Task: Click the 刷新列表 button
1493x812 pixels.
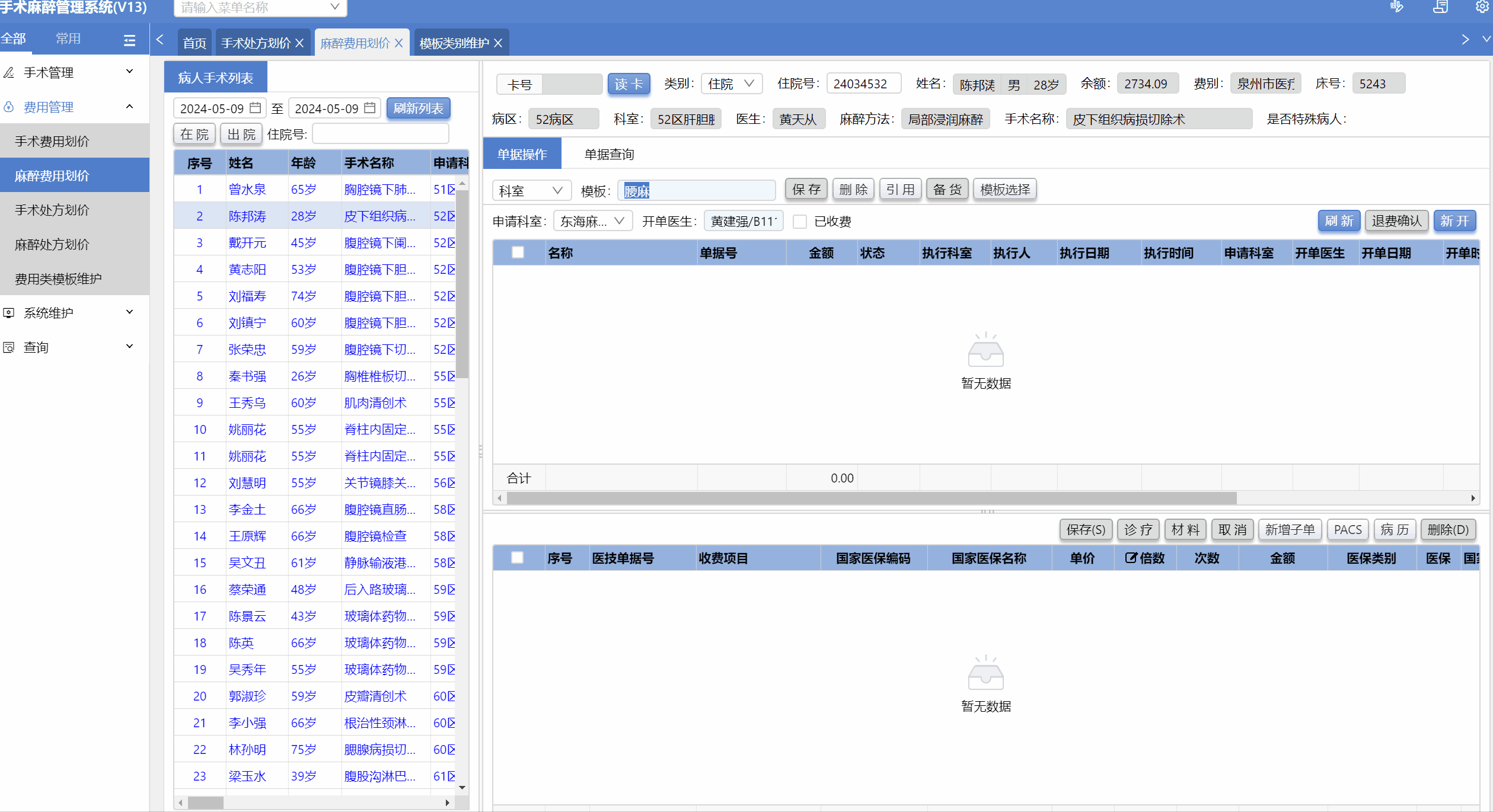Action: point(418,108)
